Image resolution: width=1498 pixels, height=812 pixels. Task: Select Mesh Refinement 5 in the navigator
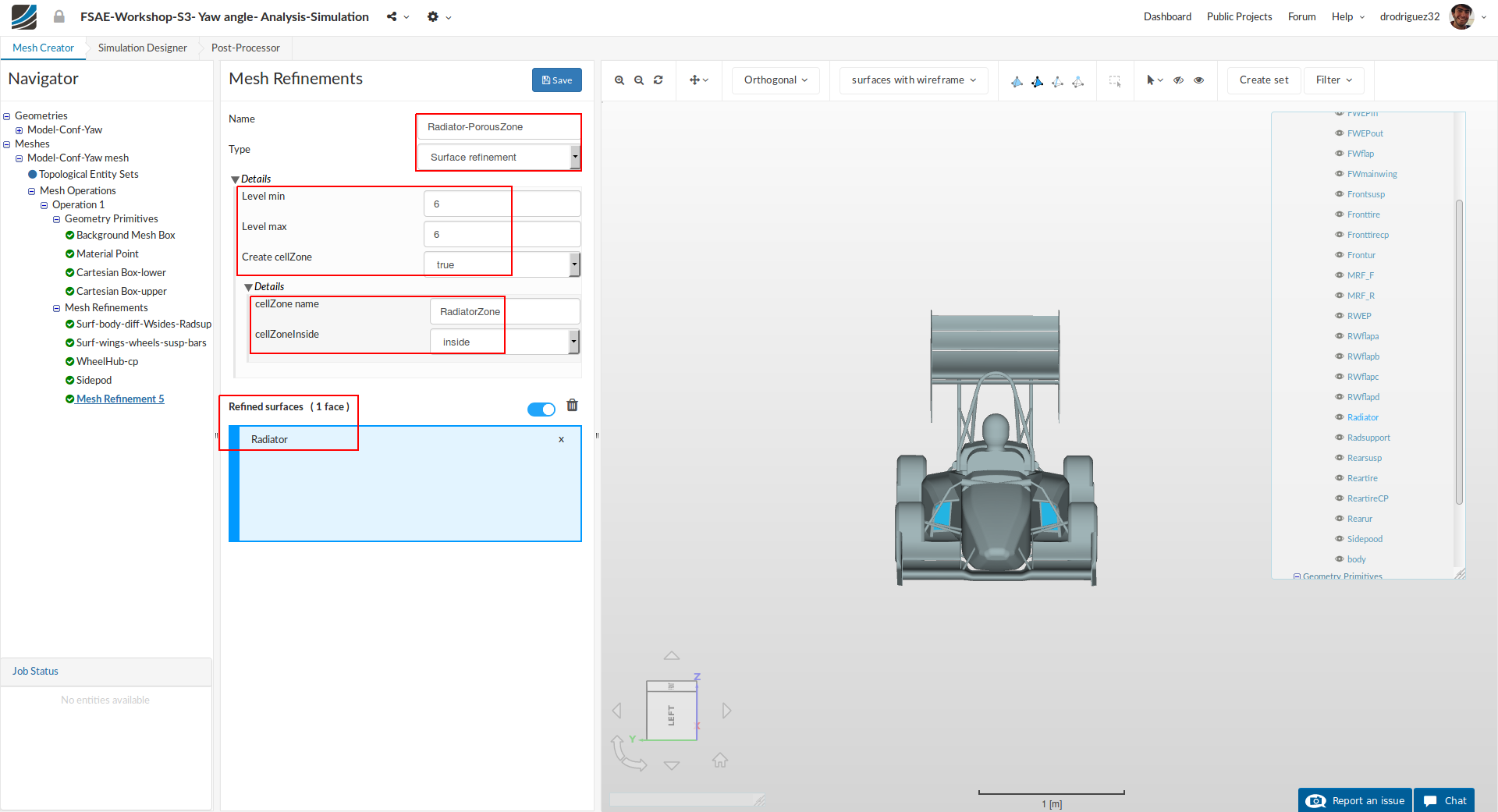click(x=120, y=399)
